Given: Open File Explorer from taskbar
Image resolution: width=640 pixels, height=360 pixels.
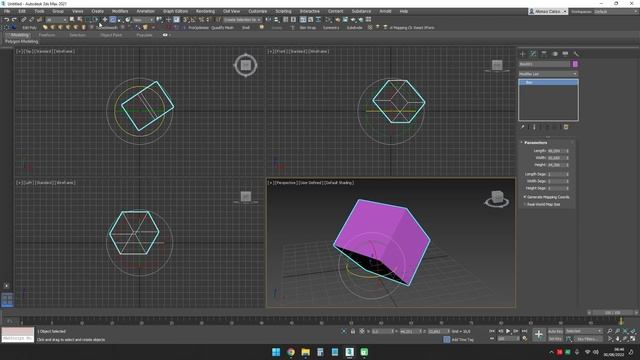Looking at the screenshot, I should (305, 352).
